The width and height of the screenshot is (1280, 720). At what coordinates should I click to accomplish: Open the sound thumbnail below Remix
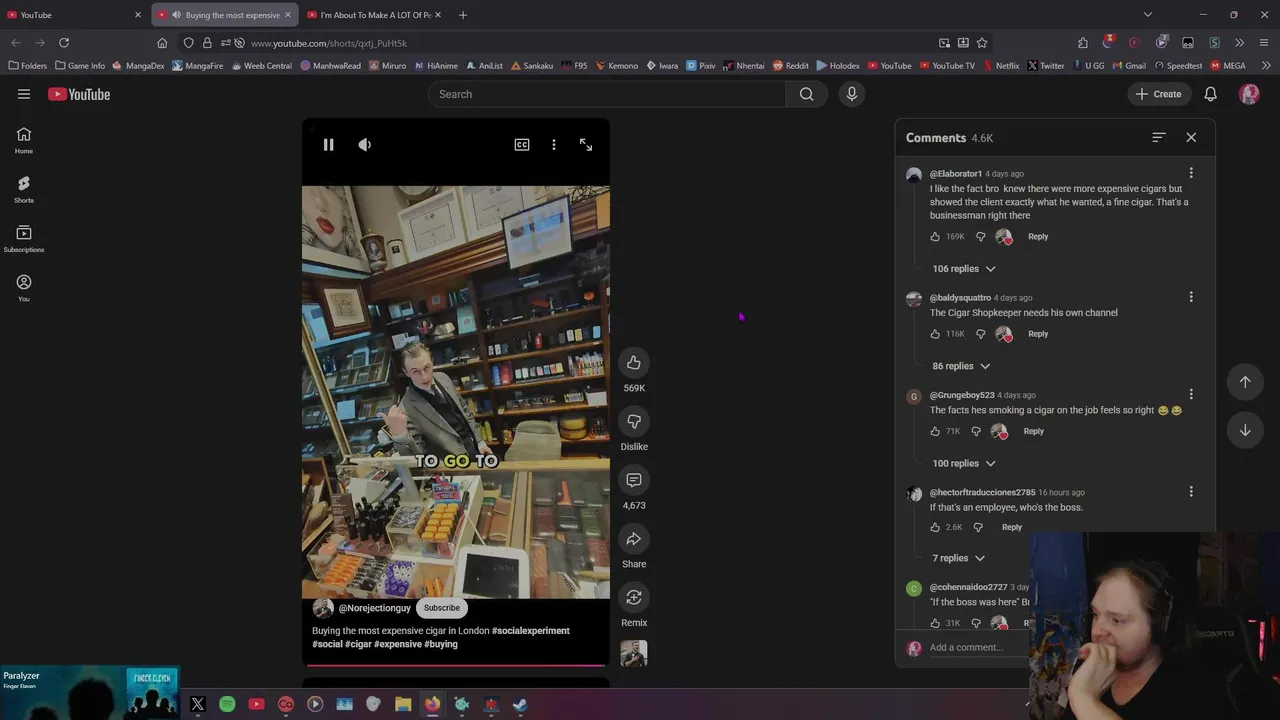(634, 653)
